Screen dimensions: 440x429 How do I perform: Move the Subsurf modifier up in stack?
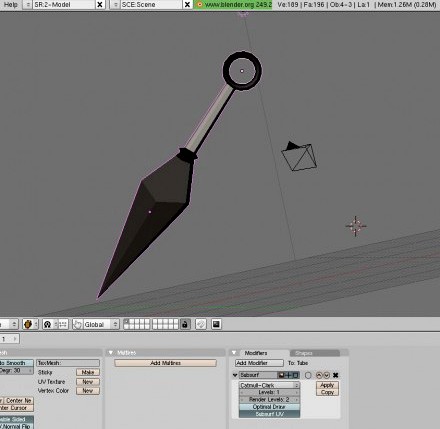coord(319,375)
